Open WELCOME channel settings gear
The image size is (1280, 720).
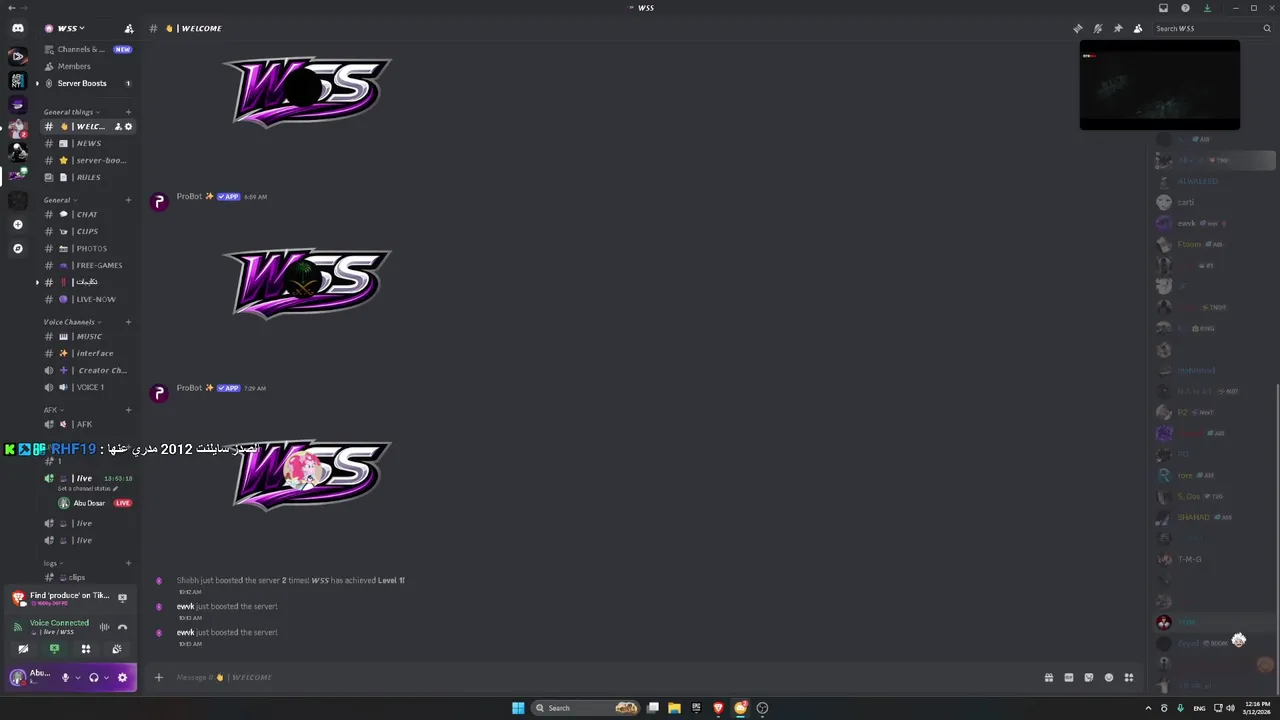(x=128, y=127)
